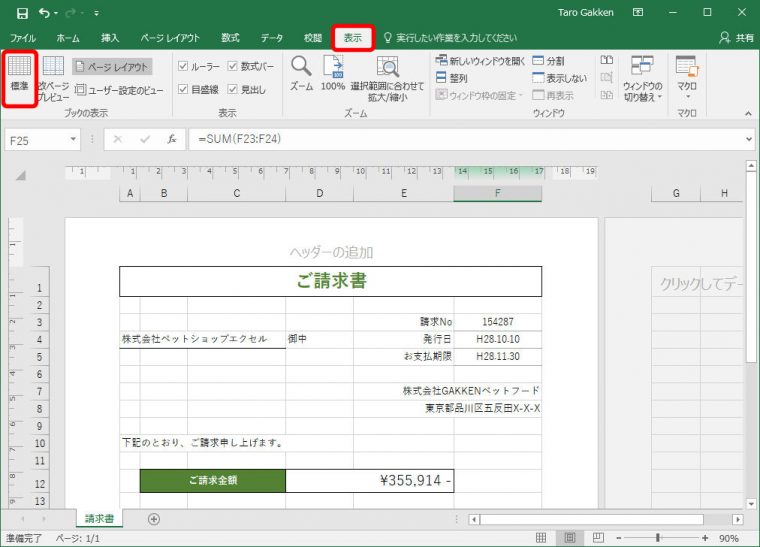
Task: Click the Select All corner triangle
Action: tap(20, 175)
